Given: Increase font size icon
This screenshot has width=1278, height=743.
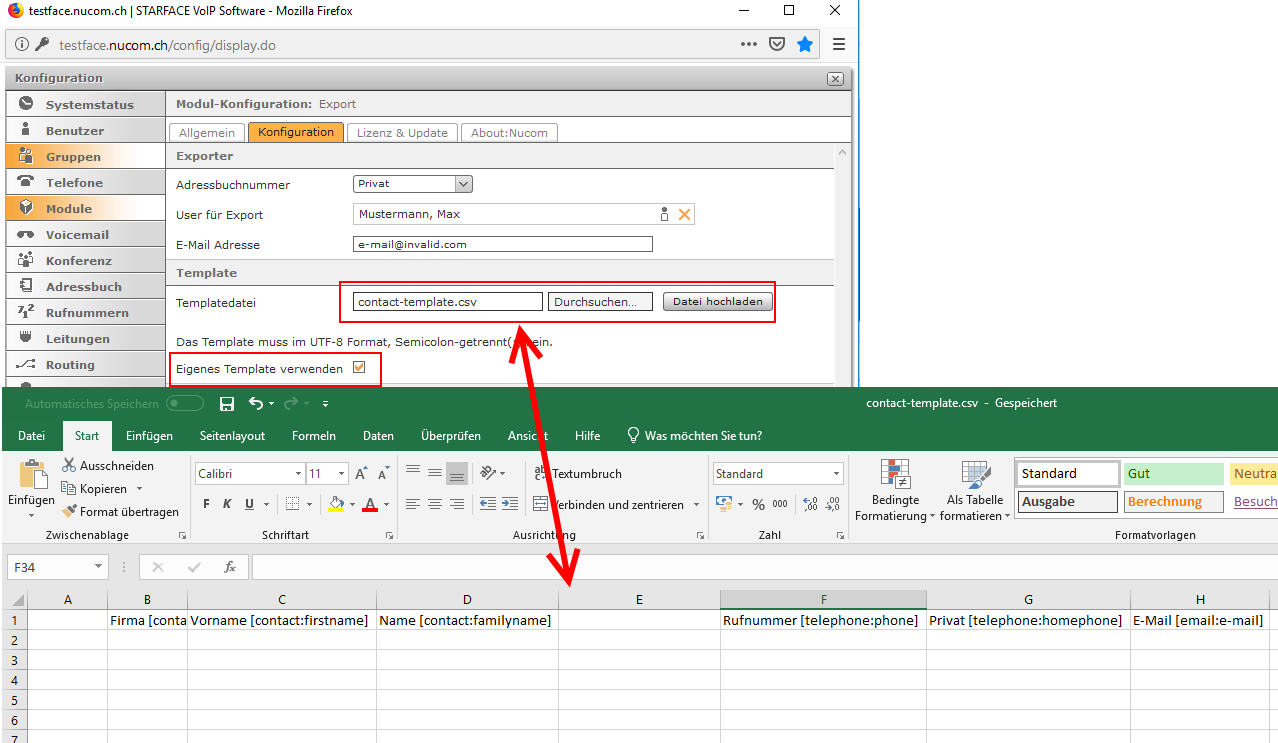Looking at the screenshot, I should coord(361,474).
